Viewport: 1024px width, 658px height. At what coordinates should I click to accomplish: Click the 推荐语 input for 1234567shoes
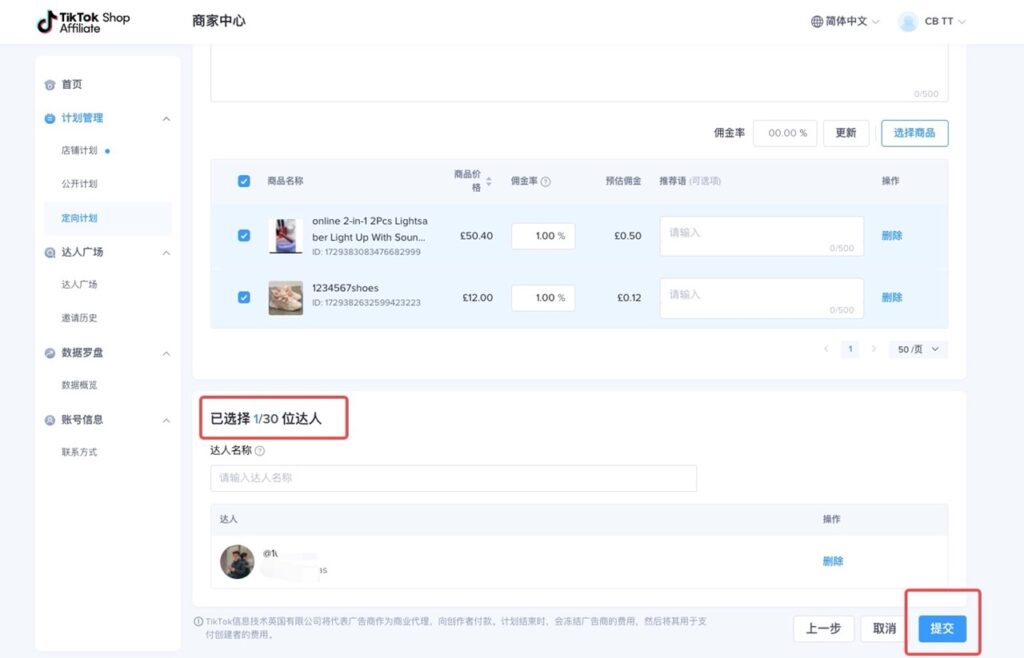click(761, 298)
